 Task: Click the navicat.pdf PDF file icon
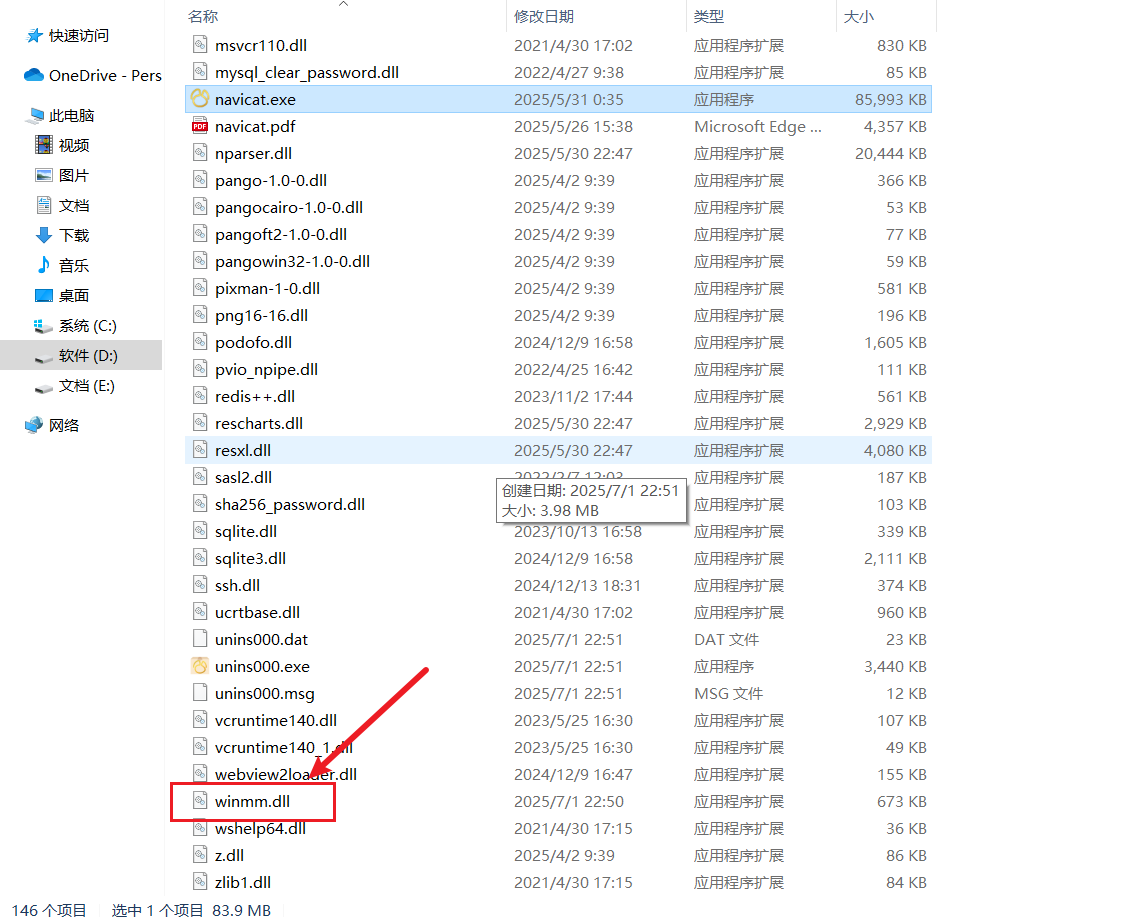199,126
